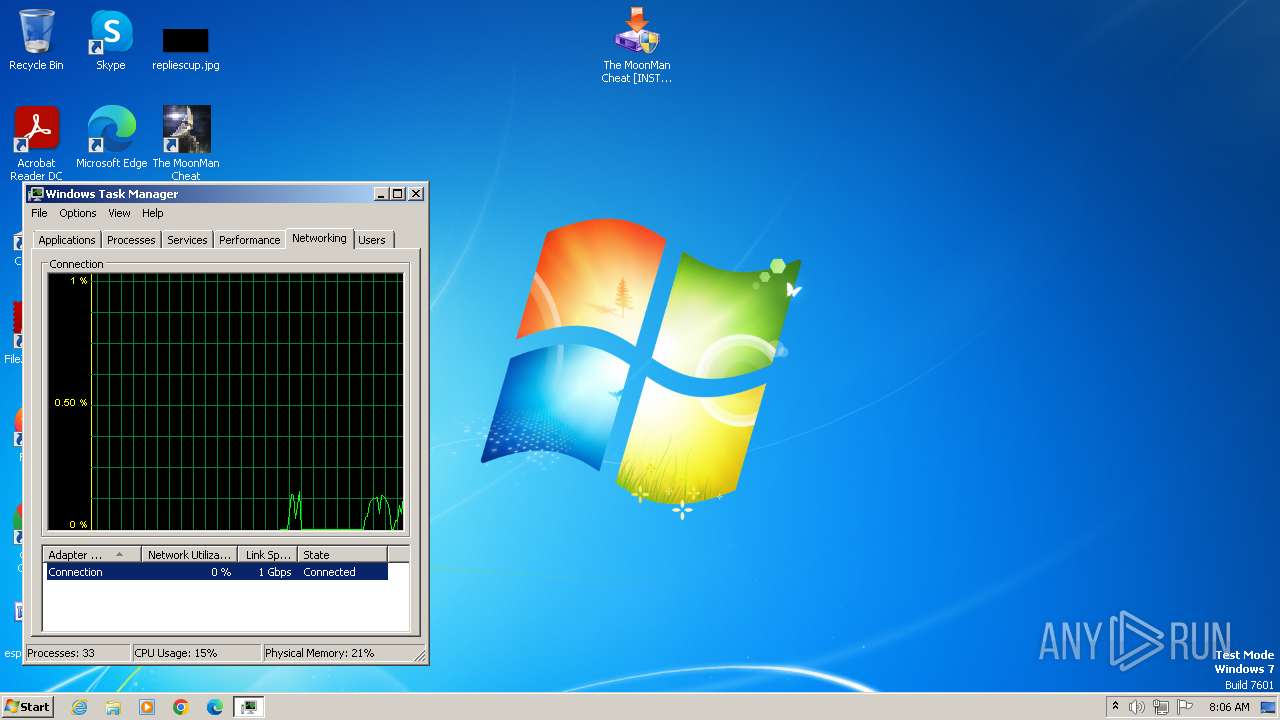The width and height of the screenshot is (1280, 720).
Task: Open the Acrobat Reader DC shortcut
Action: 36,143
